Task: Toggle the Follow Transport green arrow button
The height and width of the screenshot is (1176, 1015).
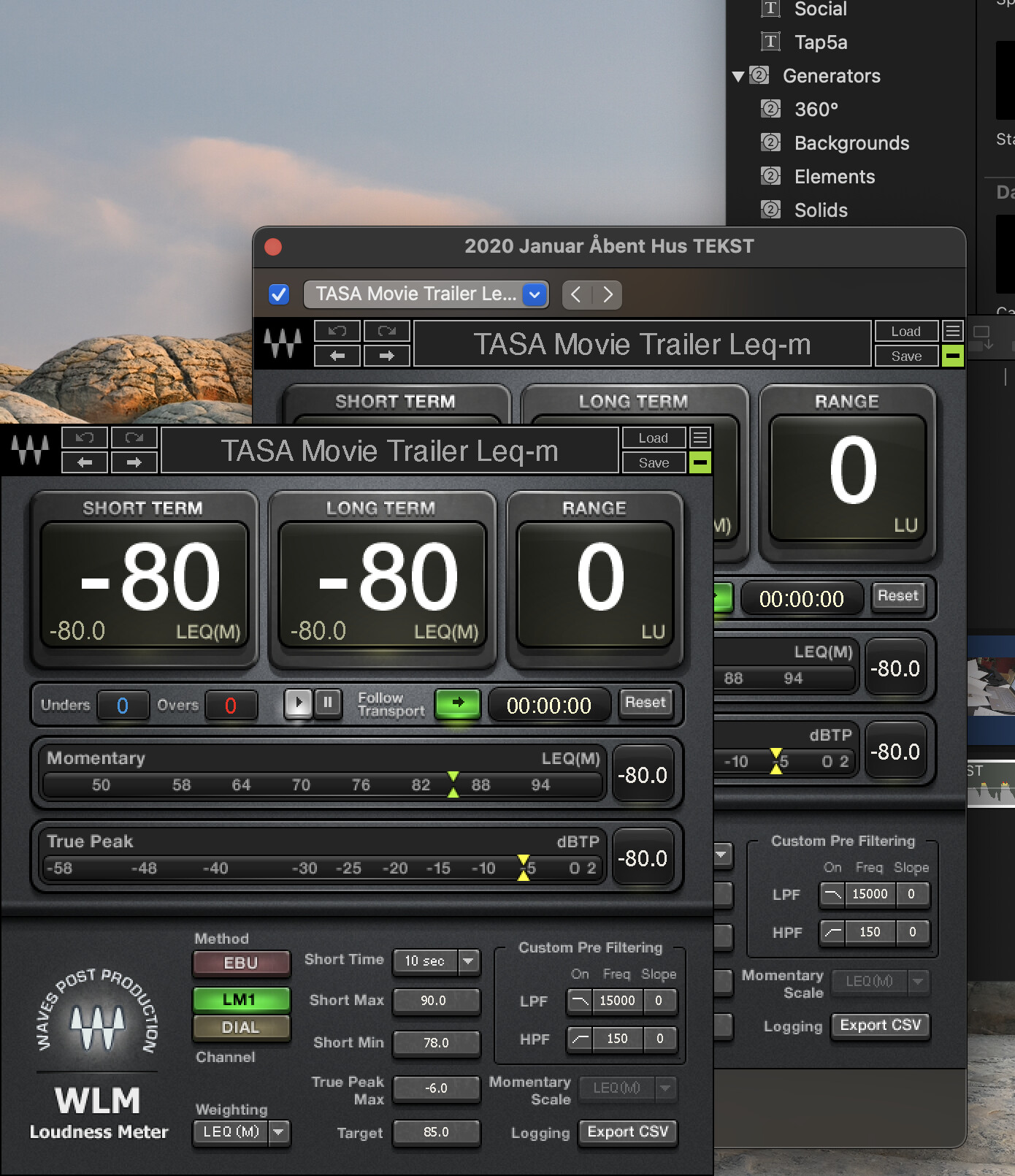Action: tap(458, 703)
